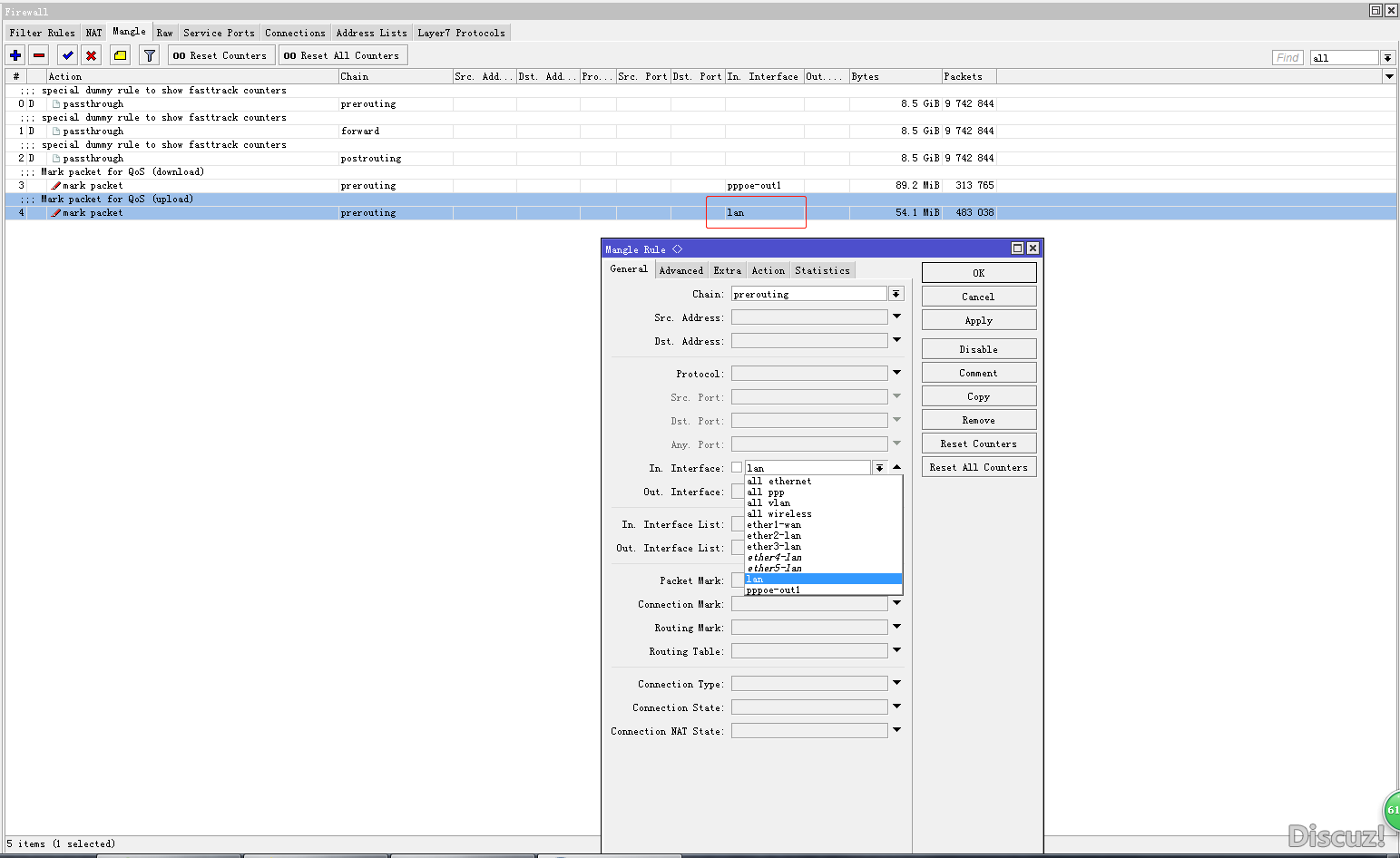Open In. Interface dropdown arrow
This screenshot has width=1400, height=858.
coord(879,468)
